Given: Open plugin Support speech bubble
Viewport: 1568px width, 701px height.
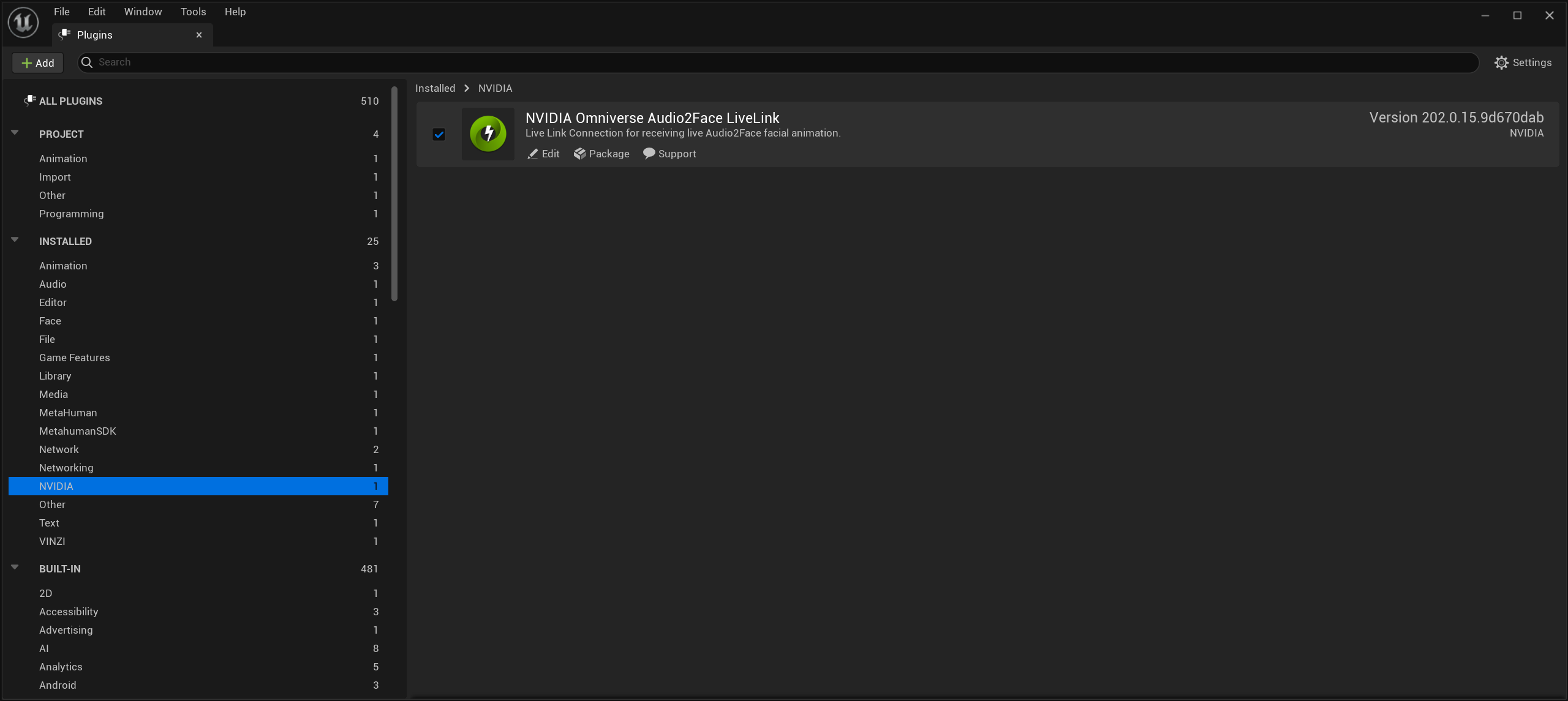Looking at the screenshot, I should 649,154.
